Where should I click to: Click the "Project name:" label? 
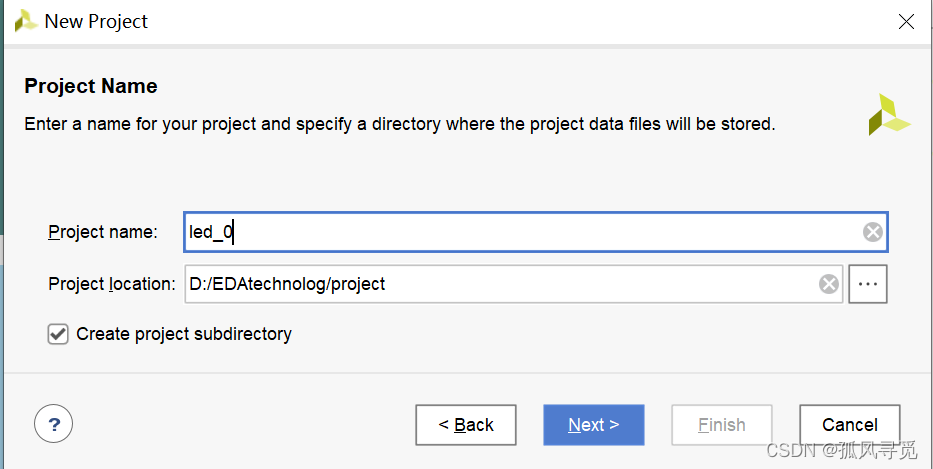click(103, 232)
